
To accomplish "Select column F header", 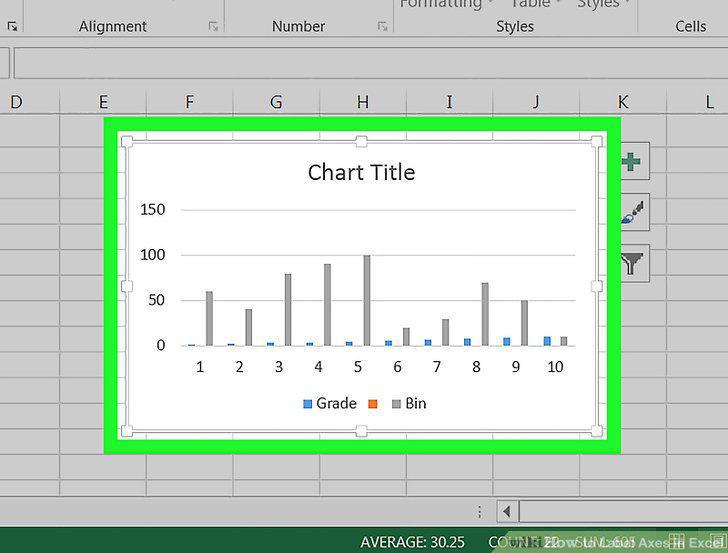I will click(189, 102).
